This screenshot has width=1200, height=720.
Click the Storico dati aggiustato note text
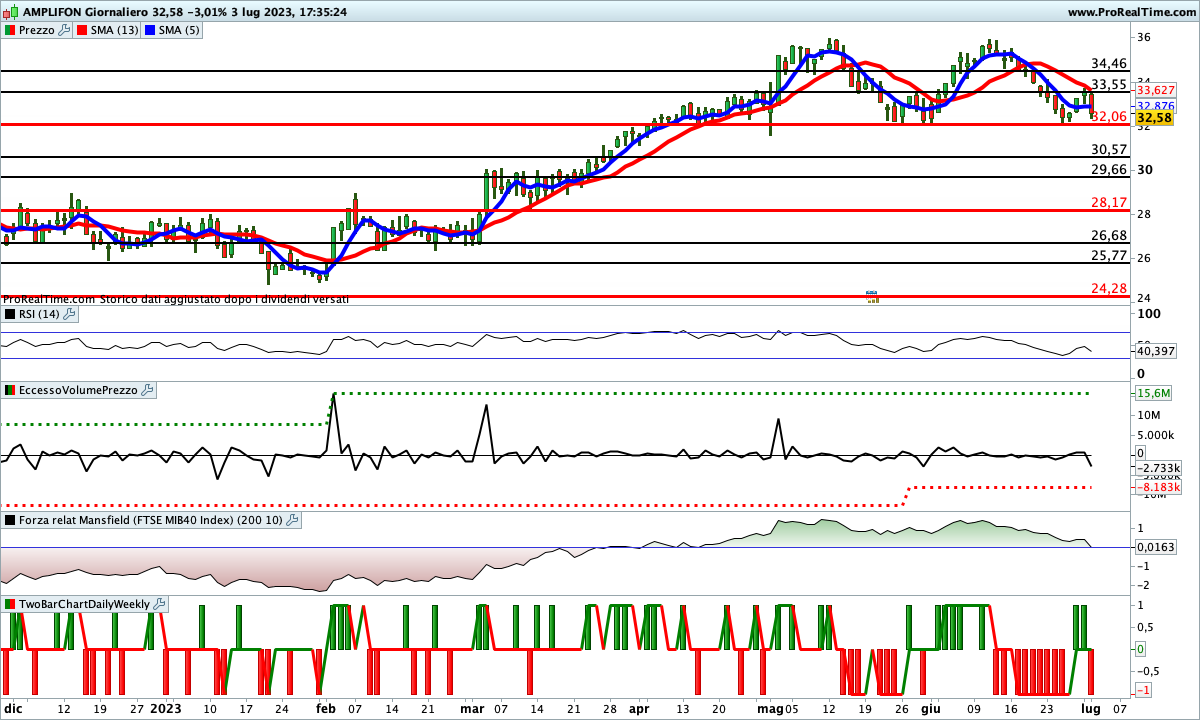223,299
